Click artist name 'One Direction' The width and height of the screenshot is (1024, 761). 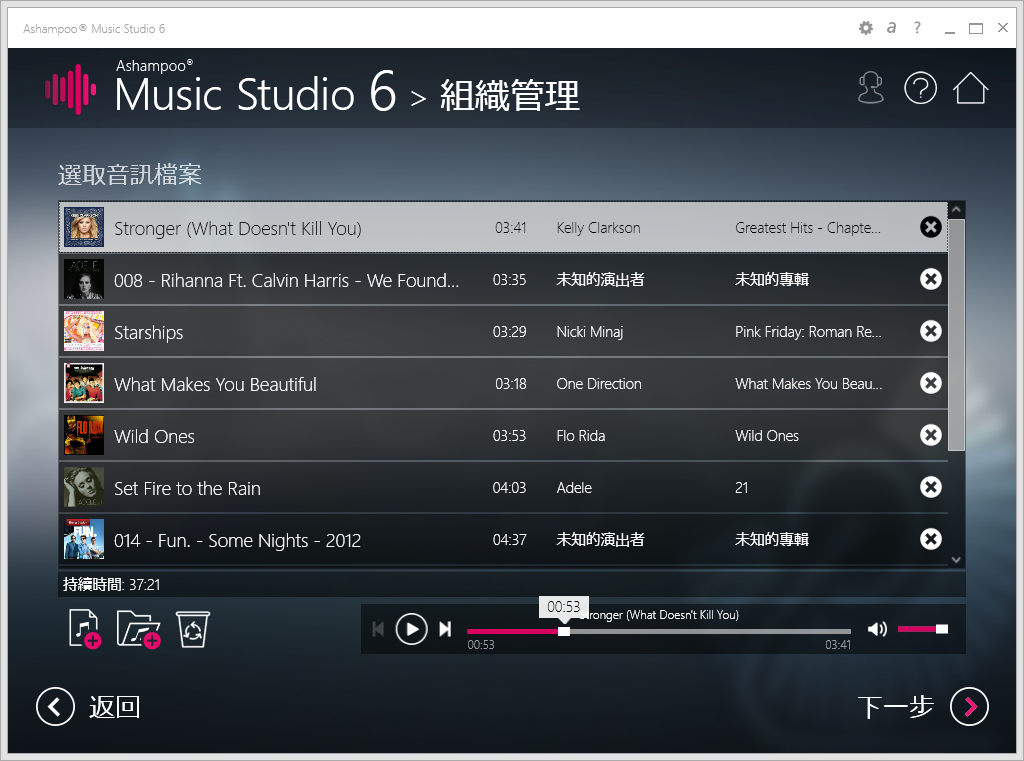pos(599,384)
